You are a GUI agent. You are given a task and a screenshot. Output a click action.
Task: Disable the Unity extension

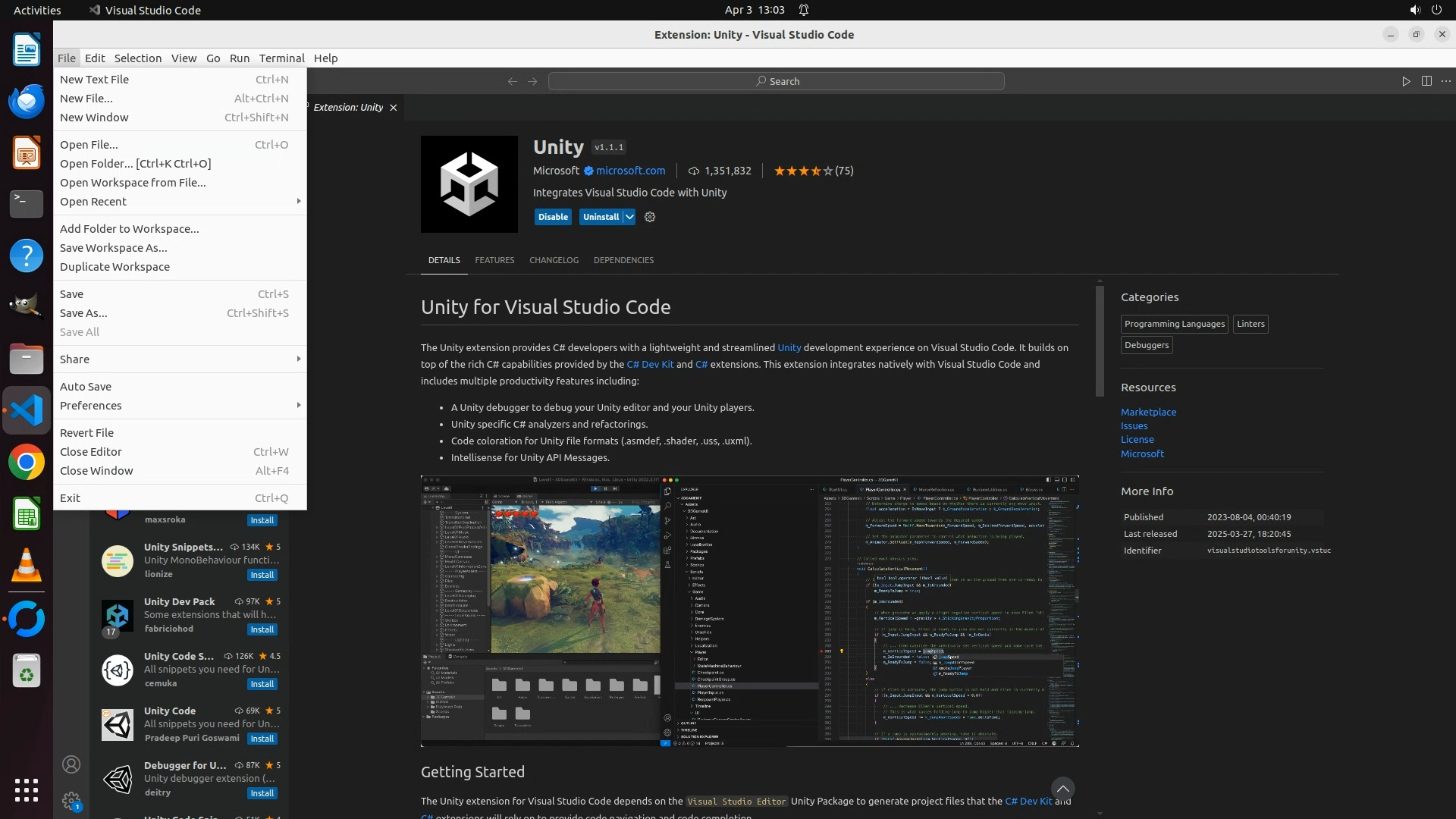coord(553,217)
